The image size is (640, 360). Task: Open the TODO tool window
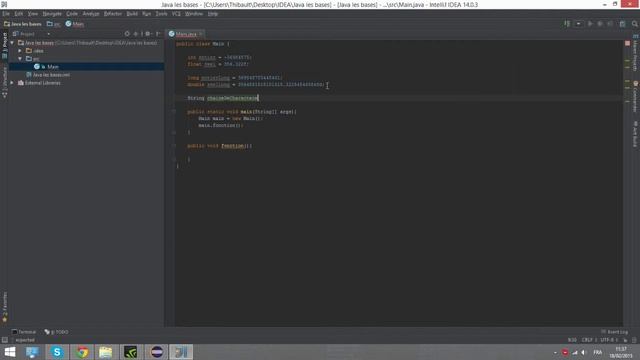click(56, 332)
